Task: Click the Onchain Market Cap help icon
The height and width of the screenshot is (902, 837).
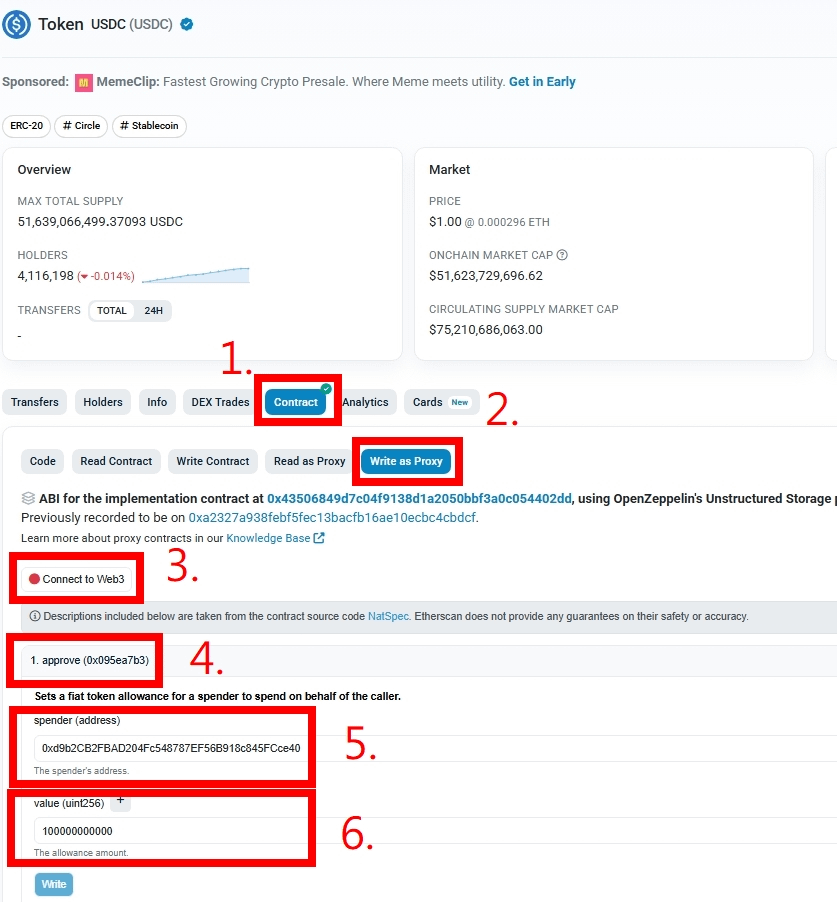Action: pos(562,255)
